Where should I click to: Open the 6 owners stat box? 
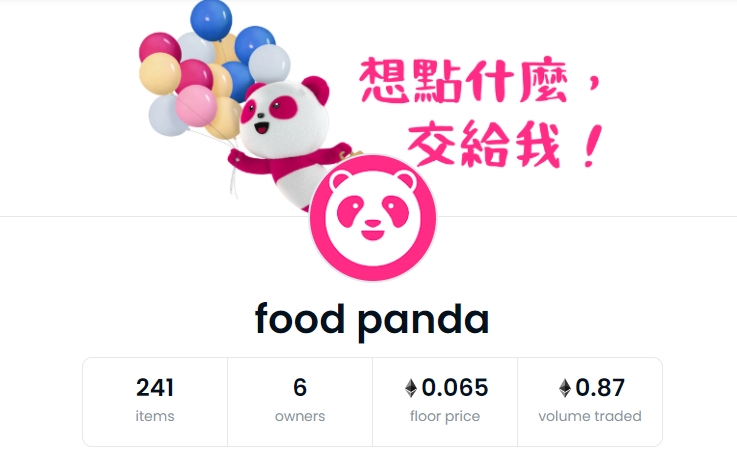300,402
